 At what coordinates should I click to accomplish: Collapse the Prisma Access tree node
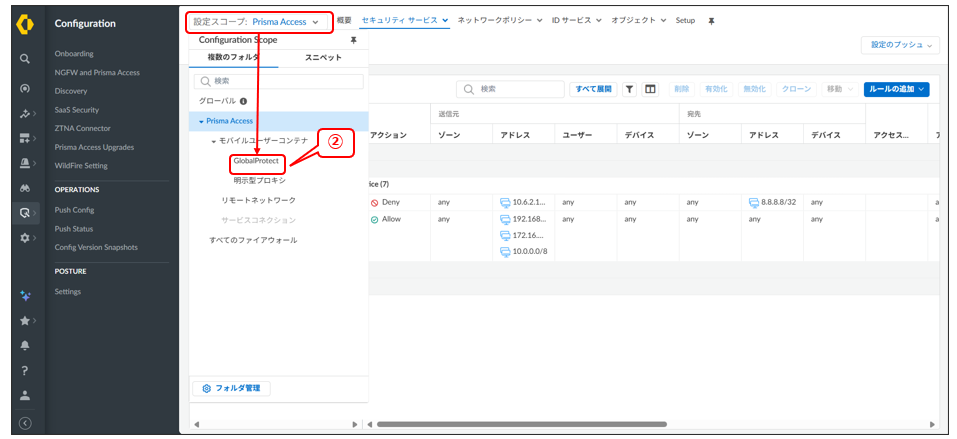(201, 122)
